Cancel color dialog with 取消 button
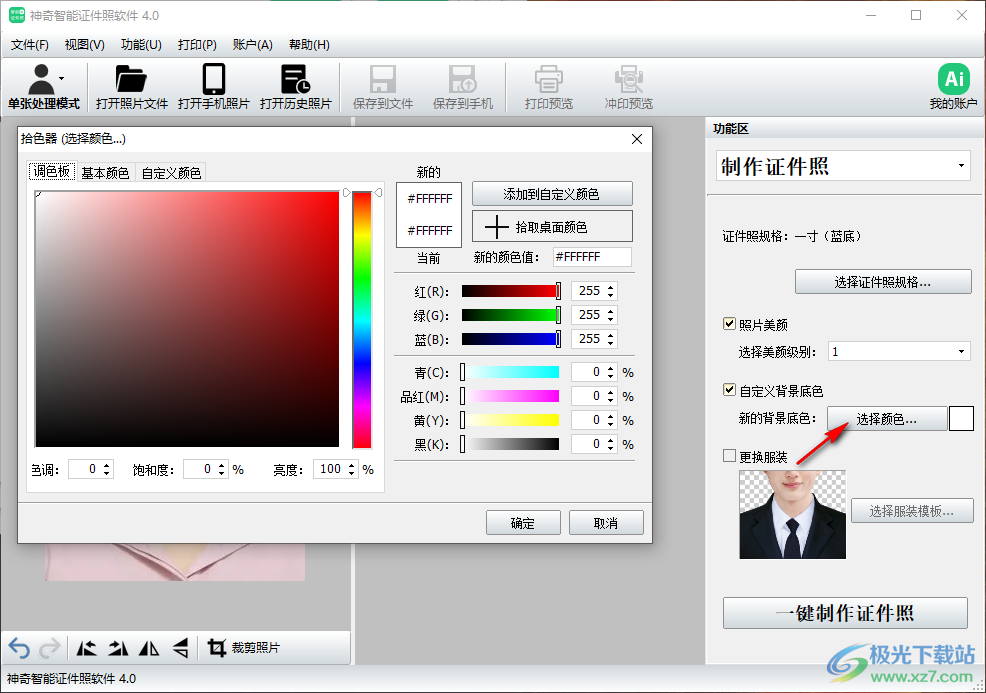The height and width of the screenshot is (693, 986). 606,523
